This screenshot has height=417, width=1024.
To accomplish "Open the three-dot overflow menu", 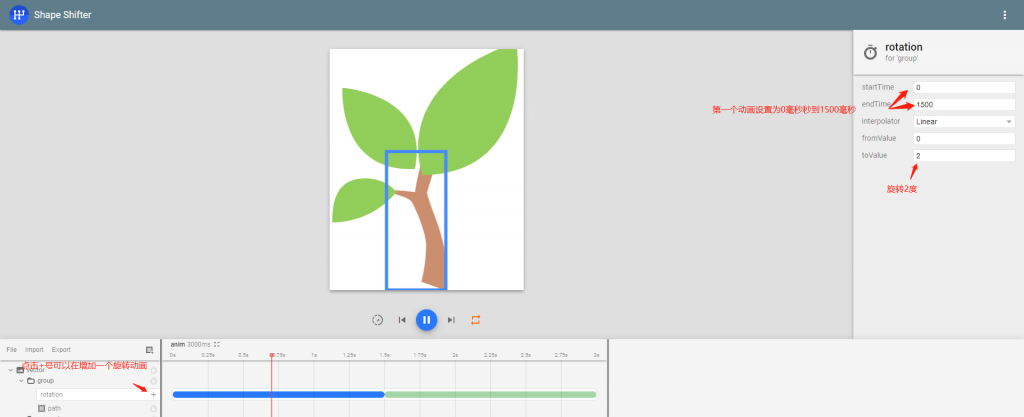I will coord(1005,15).
